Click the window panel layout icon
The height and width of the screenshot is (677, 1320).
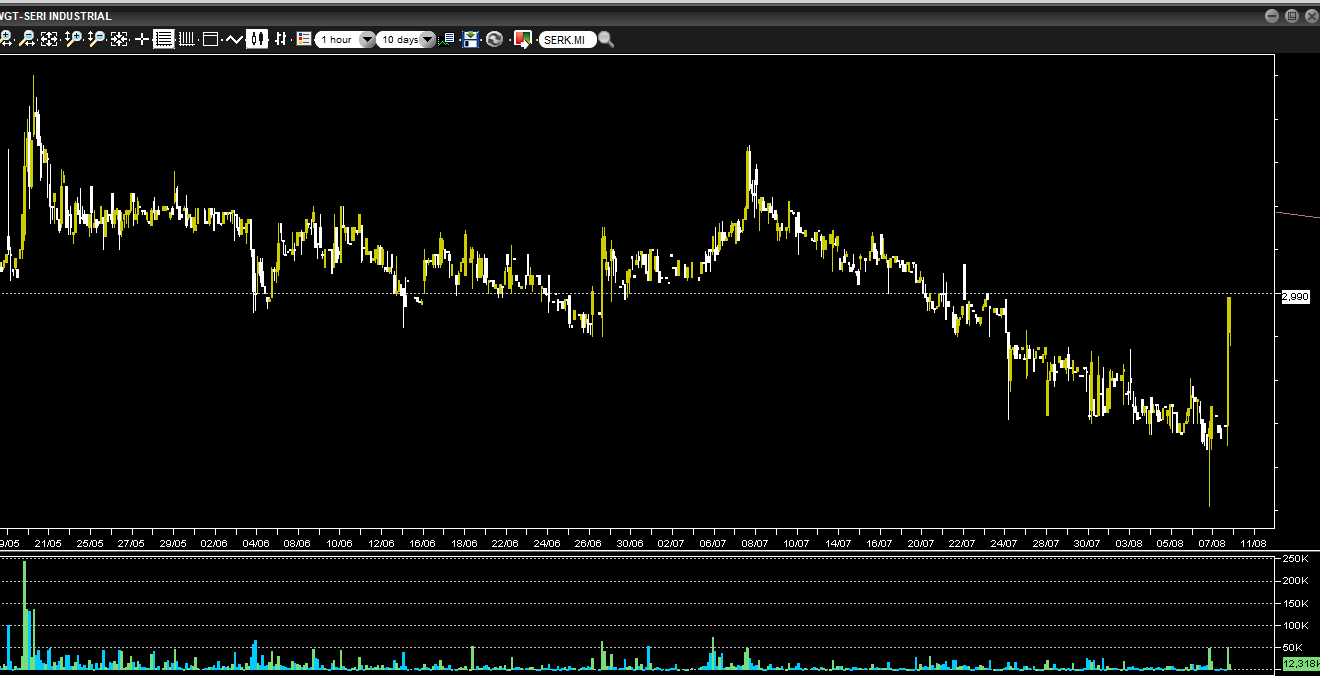(x=210, y=39)
